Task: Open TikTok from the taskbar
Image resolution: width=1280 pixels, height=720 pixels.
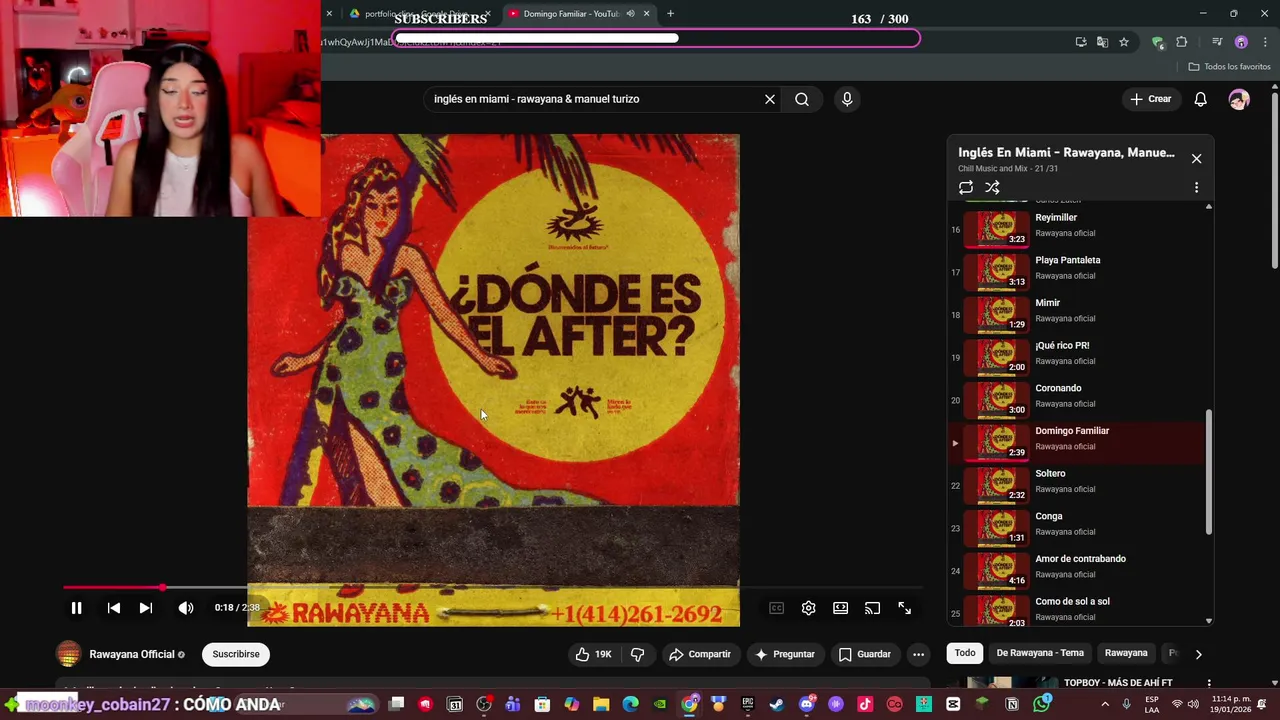Action: click(x=865, y=704)
